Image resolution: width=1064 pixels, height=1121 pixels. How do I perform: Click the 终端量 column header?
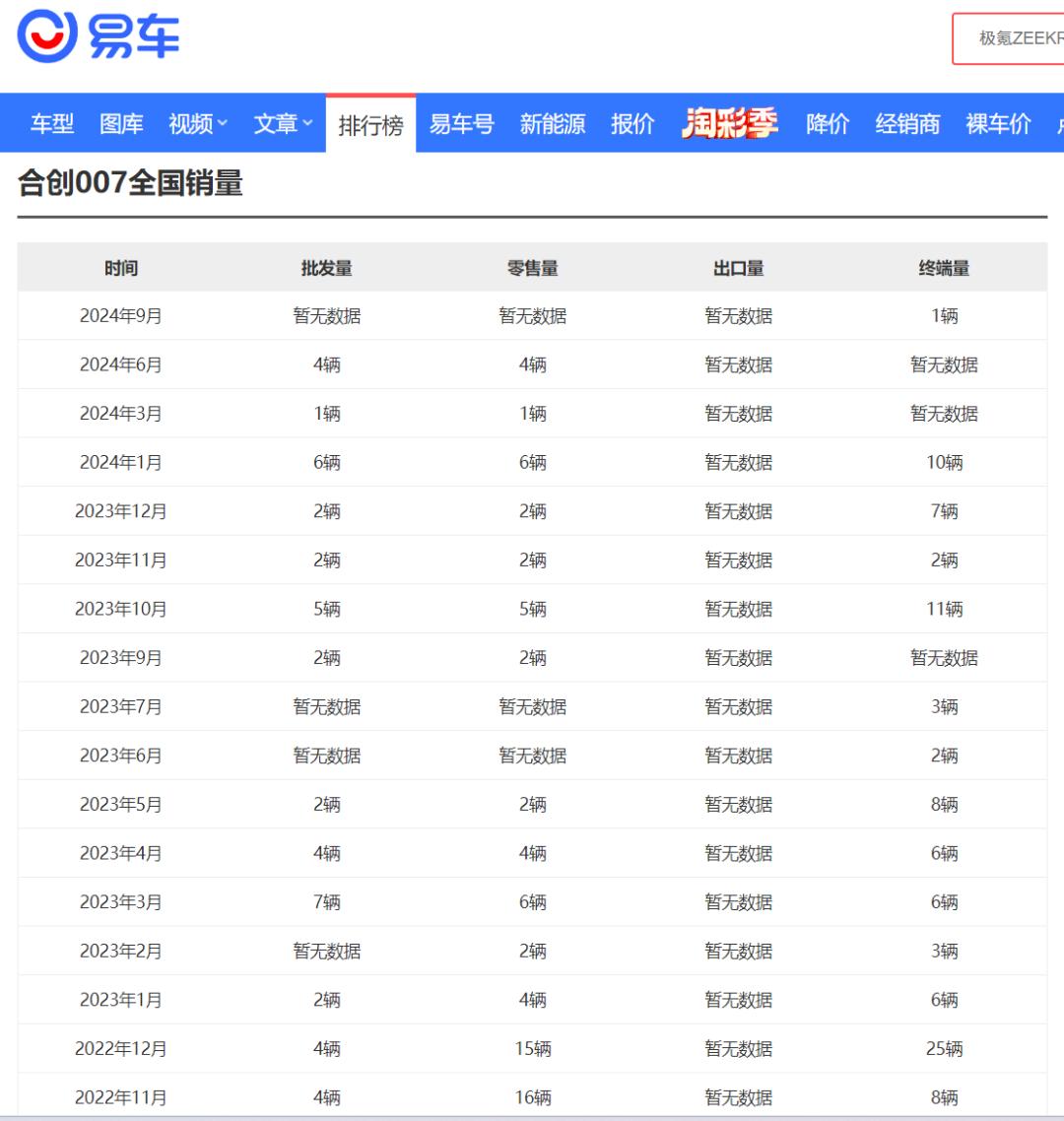[945, 268]
